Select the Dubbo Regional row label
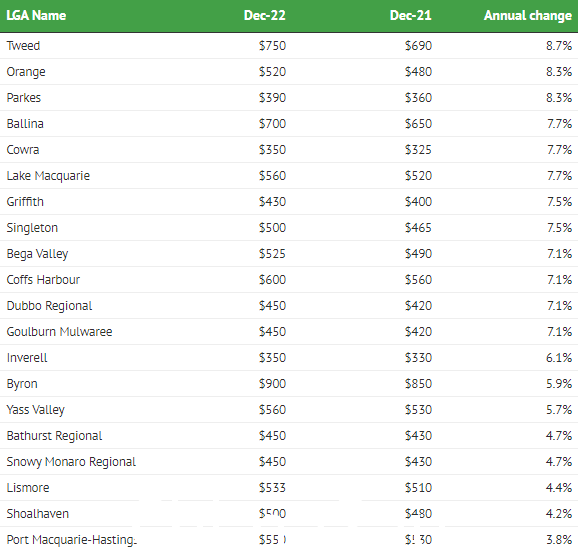This screenshot has width=578, height=555. pos(49,306)
